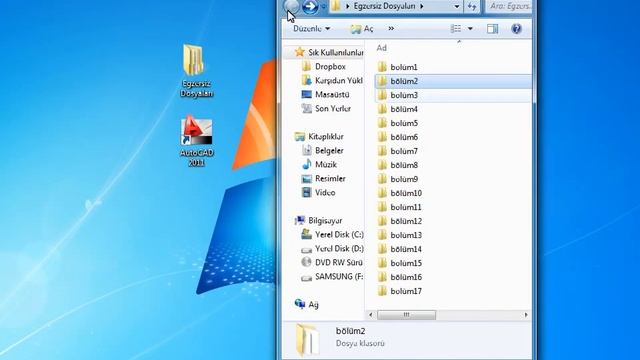
Task: Click the scrollbar right arrow
Action: (526, 315)
